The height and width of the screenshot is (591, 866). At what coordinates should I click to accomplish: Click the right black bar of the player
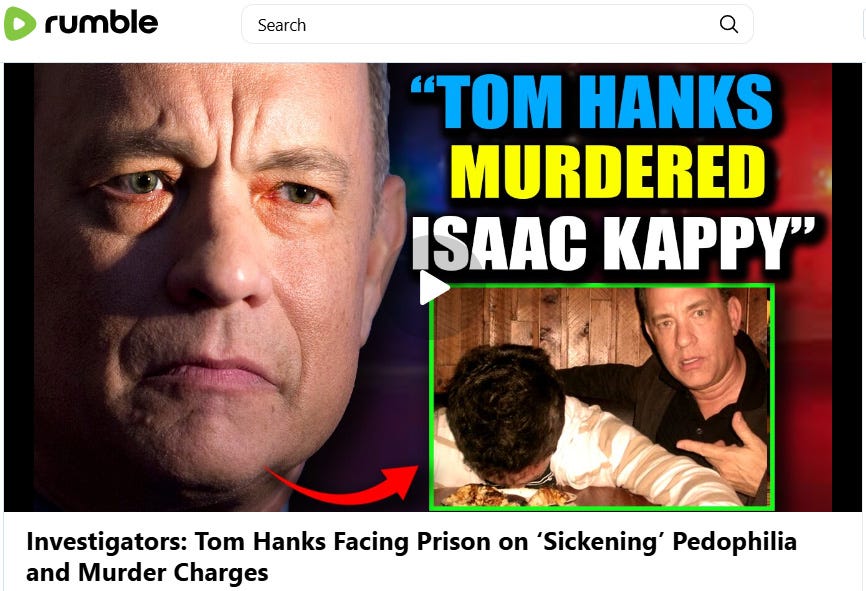click(x=847, y=287)
